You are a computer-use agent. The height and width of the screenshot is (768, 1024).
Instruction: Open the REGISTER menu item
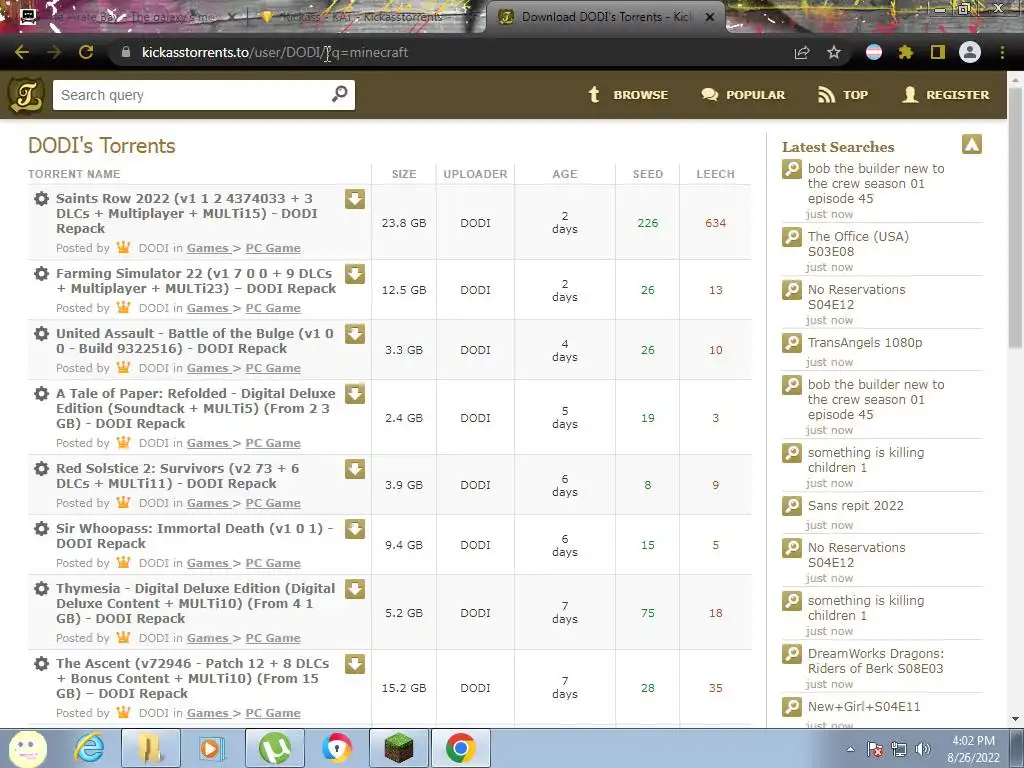[946, 95]
